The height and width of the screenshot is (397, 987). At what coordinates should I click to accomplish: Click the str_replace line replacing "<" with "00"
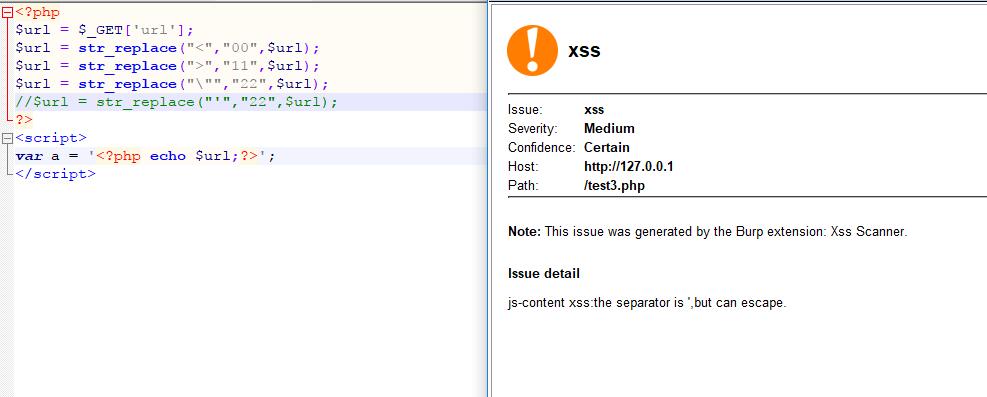[x=168, y=48]
